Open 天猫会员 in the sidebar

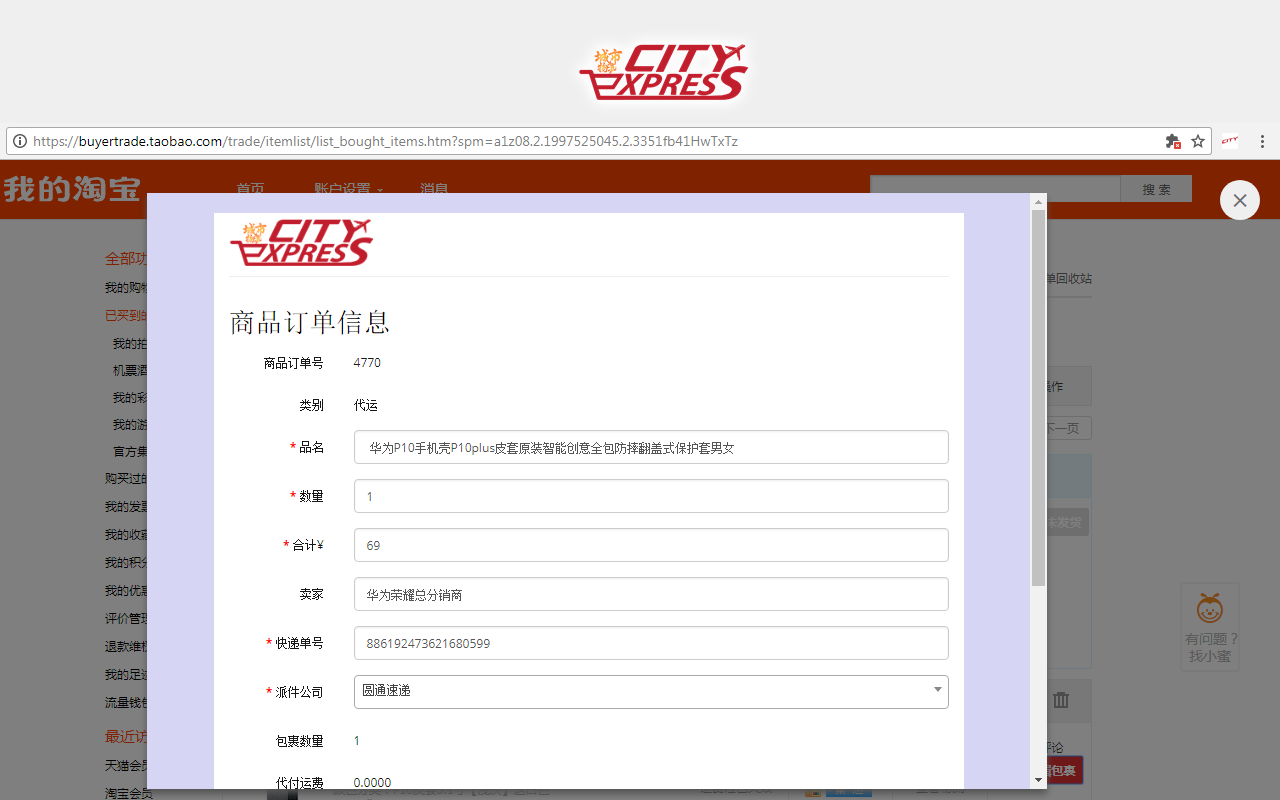point(126,765)
